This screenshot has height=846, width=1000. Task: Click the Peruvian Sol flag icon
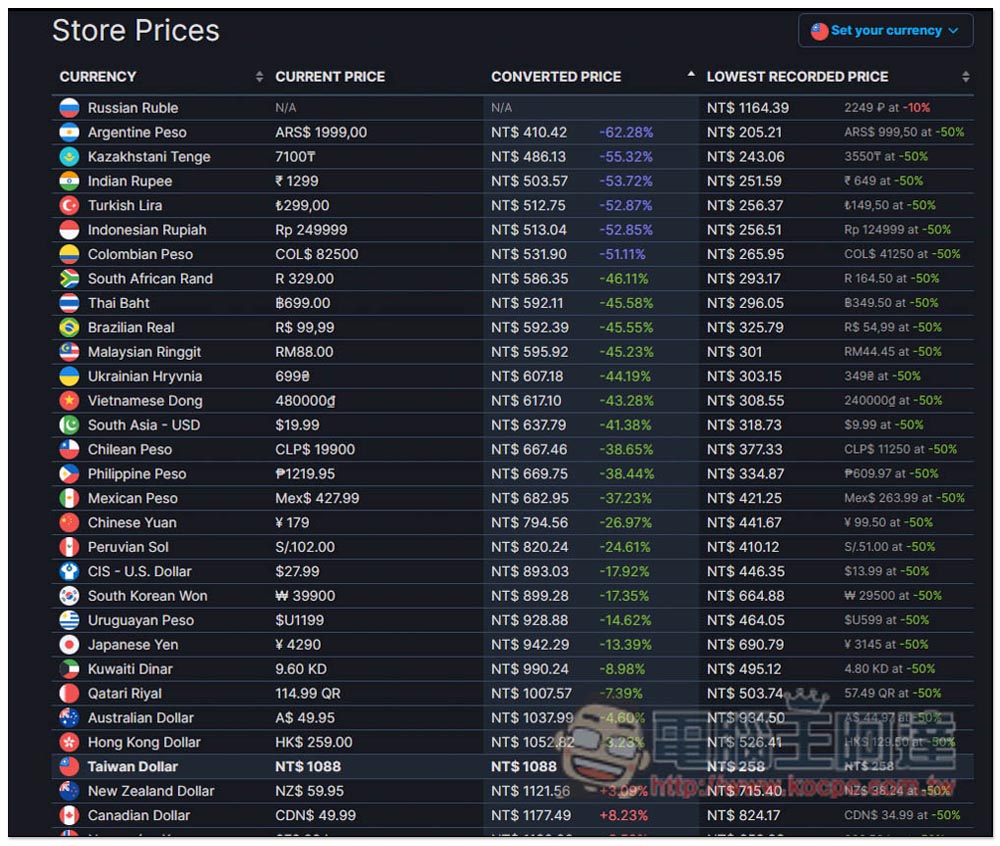[69, 546]
